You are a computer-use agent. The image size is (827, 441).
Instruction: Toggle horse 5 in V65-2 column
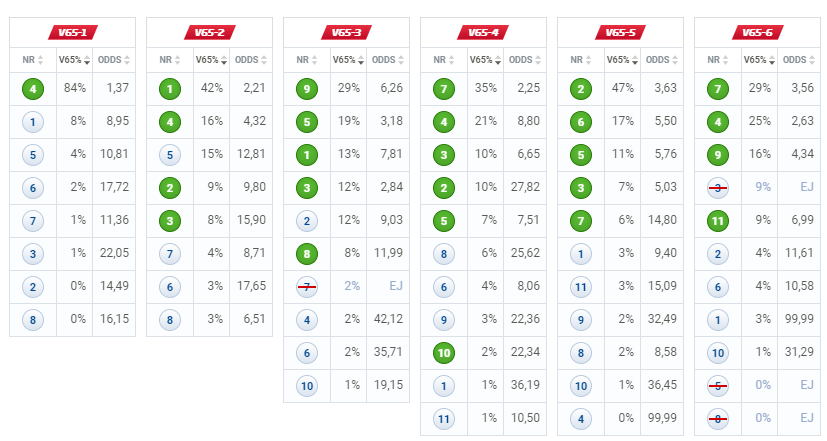pyautogui.click(x=170, y=155)
